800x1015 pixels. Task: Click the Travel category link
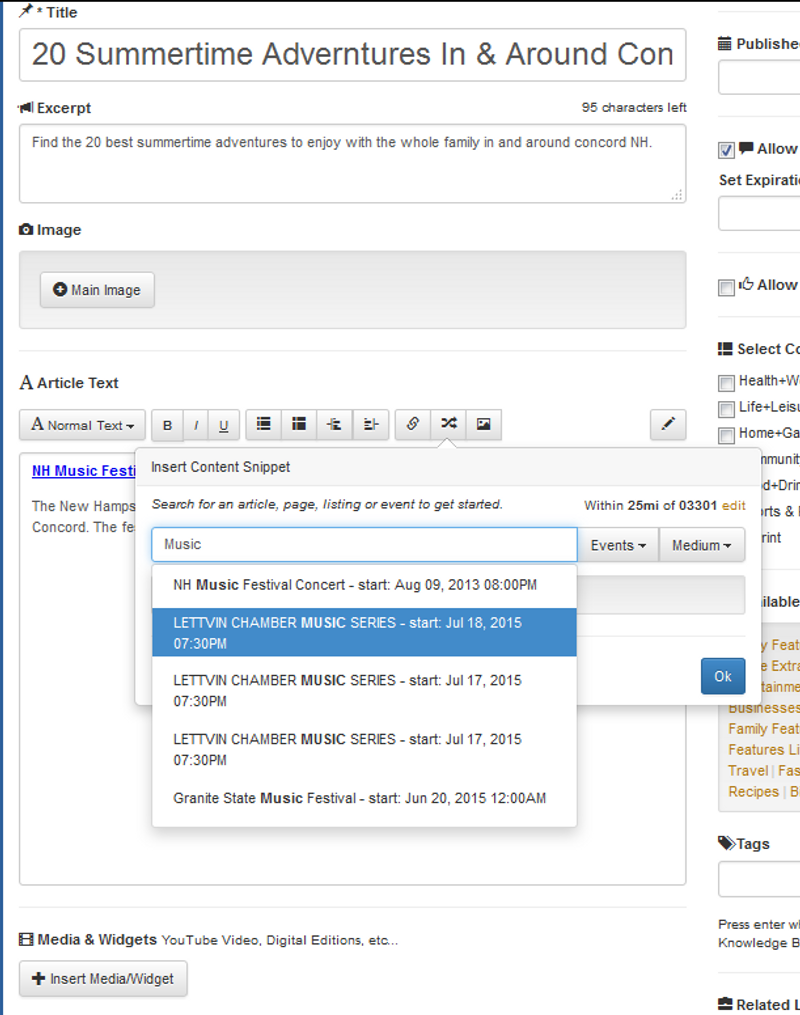click(748, 770)
